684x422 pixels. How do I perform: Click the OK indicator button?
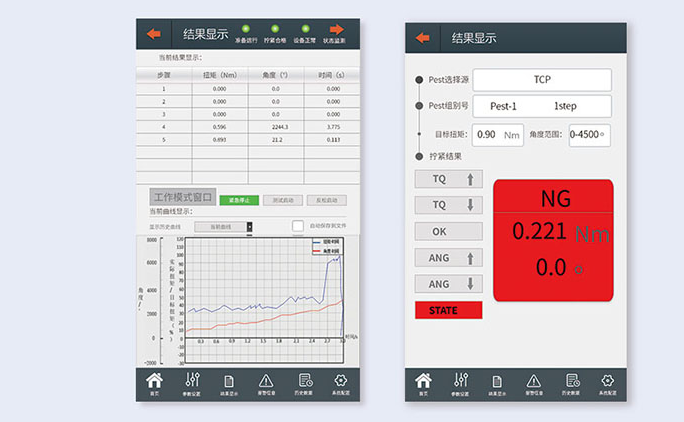point(448,231)
